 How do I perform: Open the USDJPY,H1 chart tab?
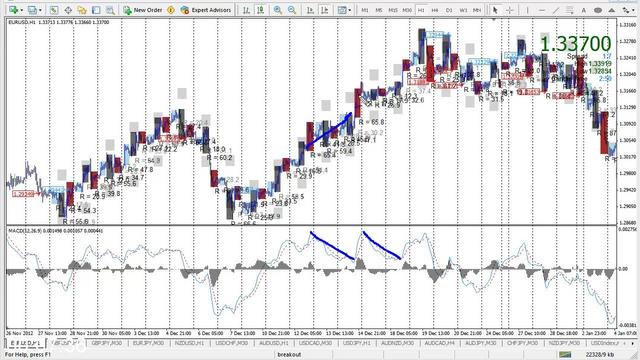[356, 343]
